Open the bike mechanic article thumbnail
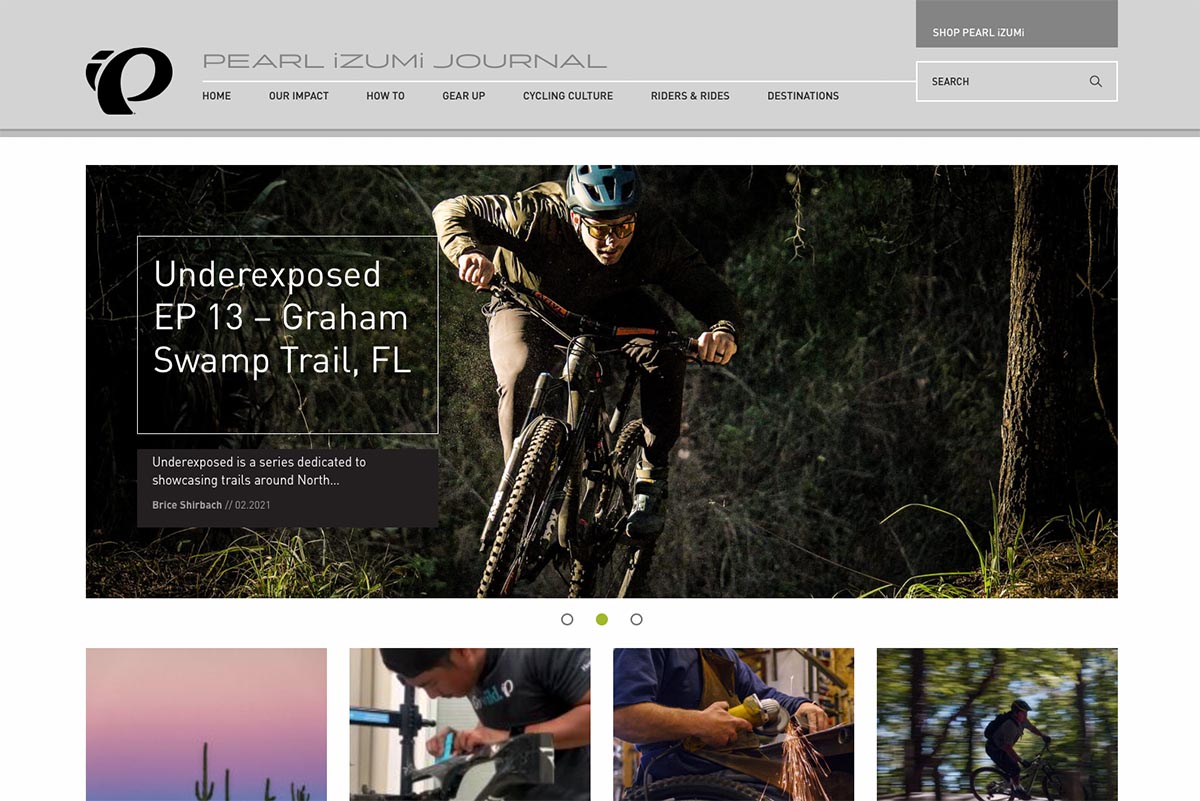The height and width of the screenshot is (801, 1200). 470,724
